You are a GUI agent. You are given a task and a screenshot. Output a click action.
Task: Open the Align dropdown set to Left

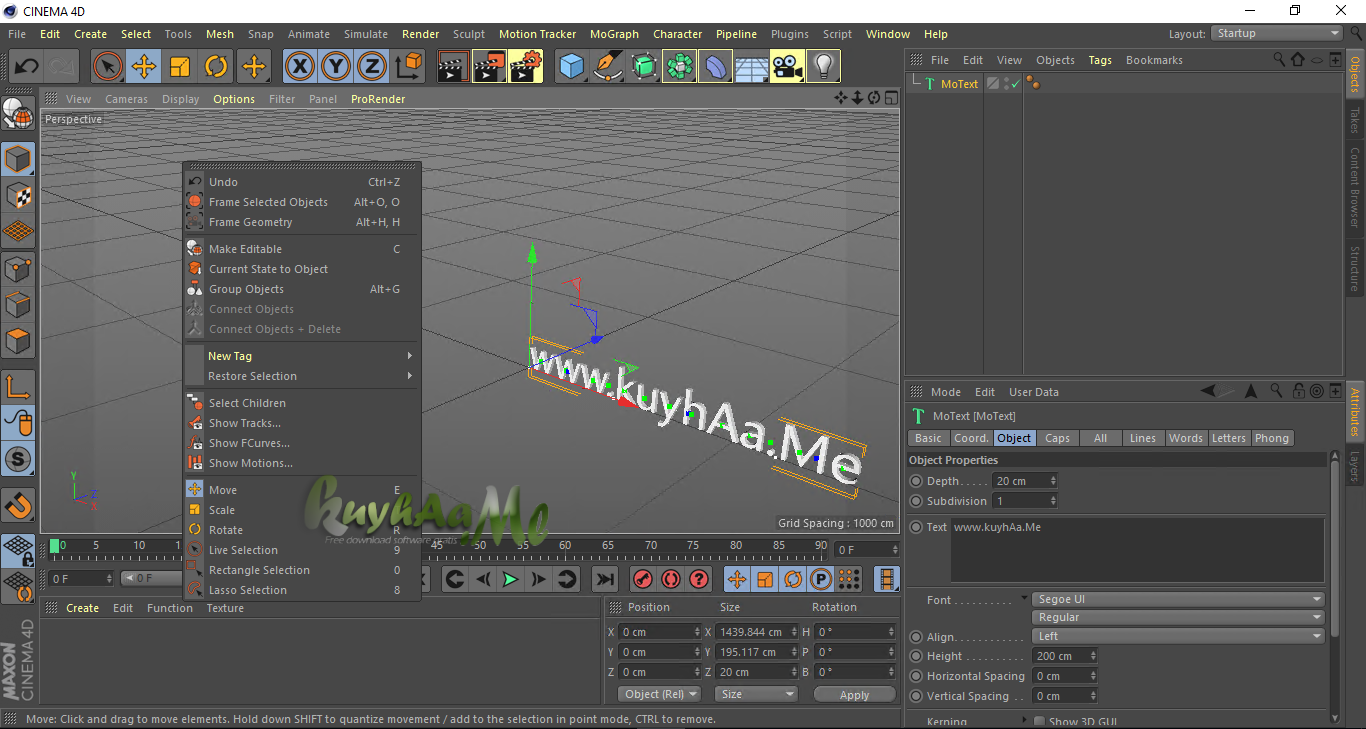(x=1178, y=636)
